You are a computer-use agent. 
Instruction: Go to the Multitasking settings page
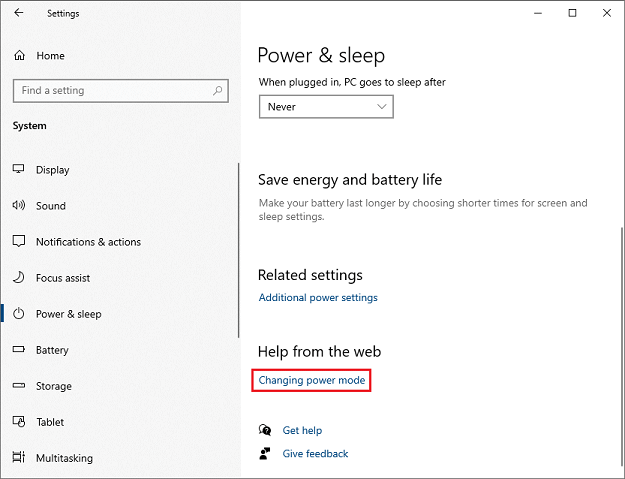click(64, 458)
